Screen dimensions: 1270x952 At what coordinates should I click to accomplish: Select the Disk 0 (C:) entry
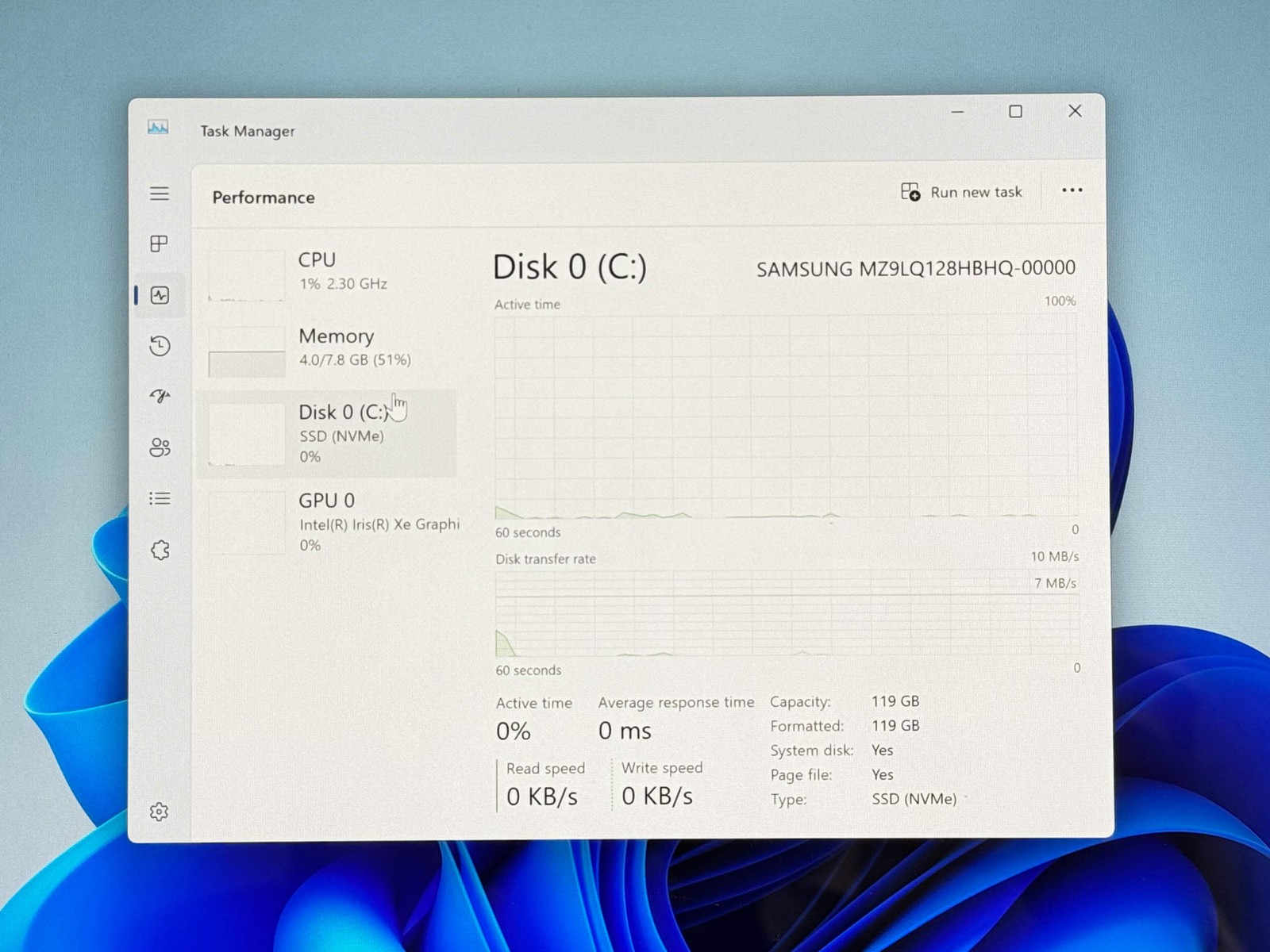click(327, 433)
